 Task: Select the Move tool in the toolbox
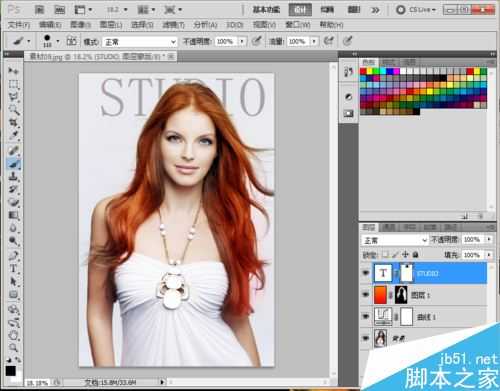coord(13,71)
